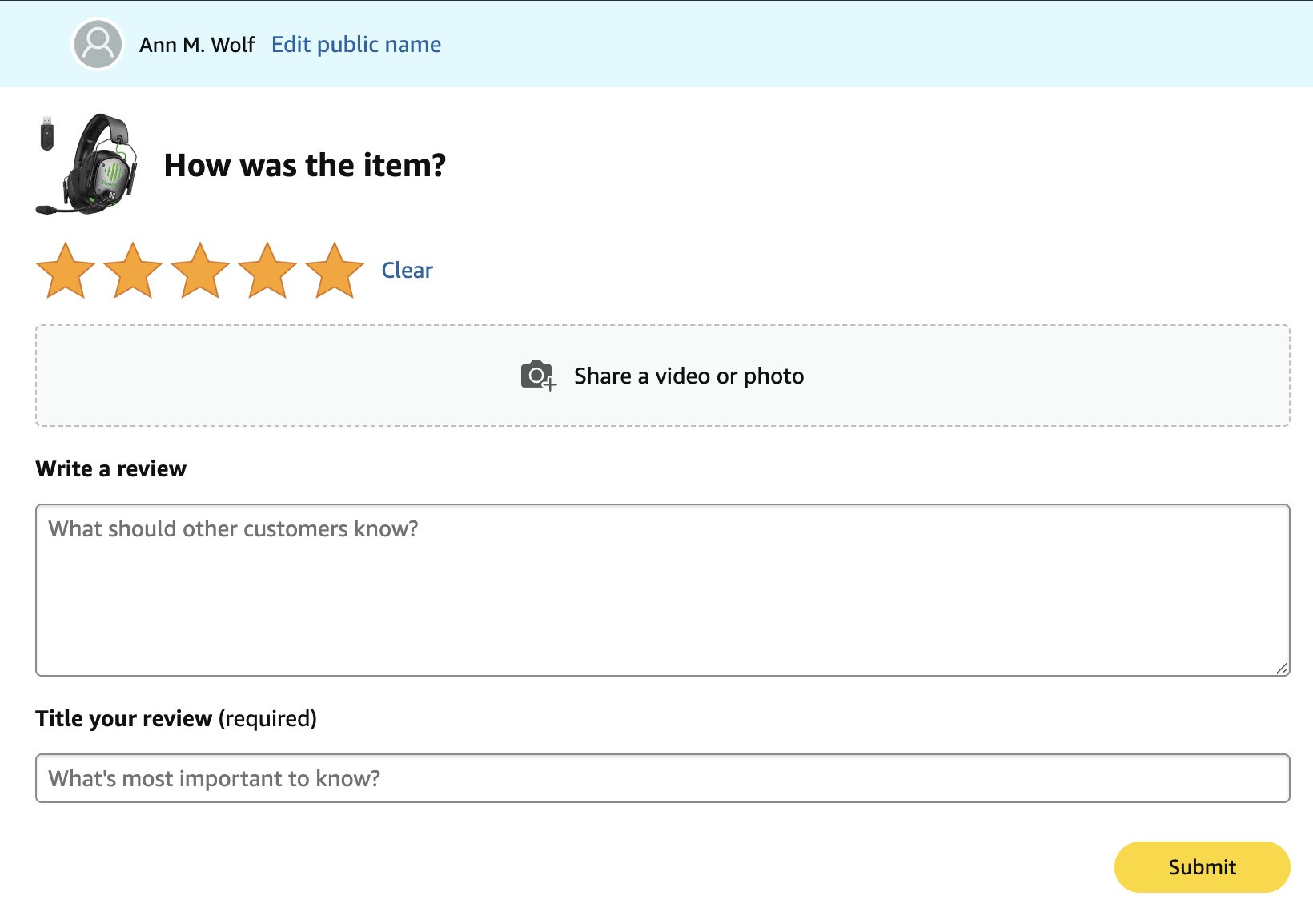
Task: Set rating to one star
Action: coord(66,271)
